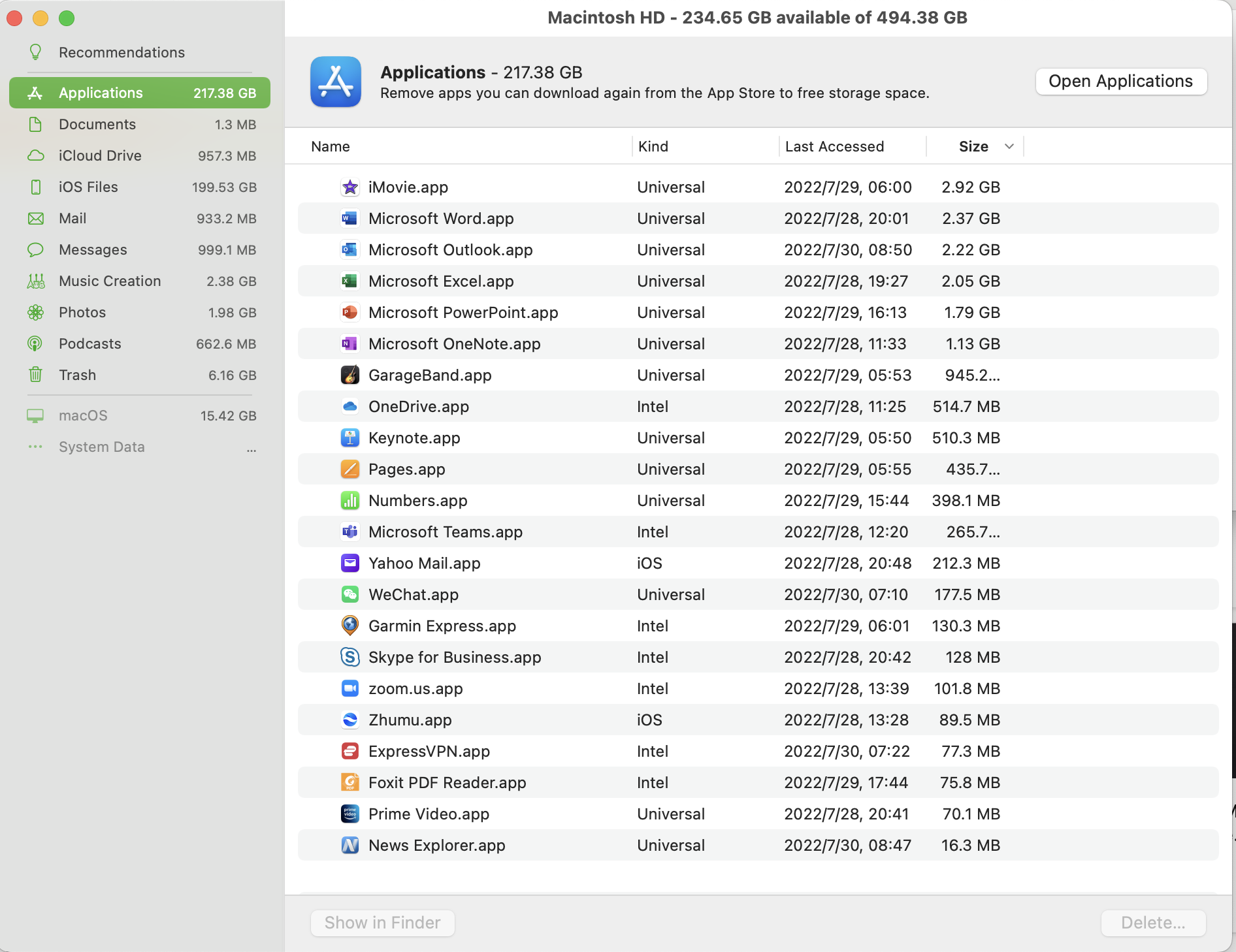Image resolution: width=1236 pixels, height=952 pixels.
Task: Click the 514.7 MB size value
Action: point(966,407)
